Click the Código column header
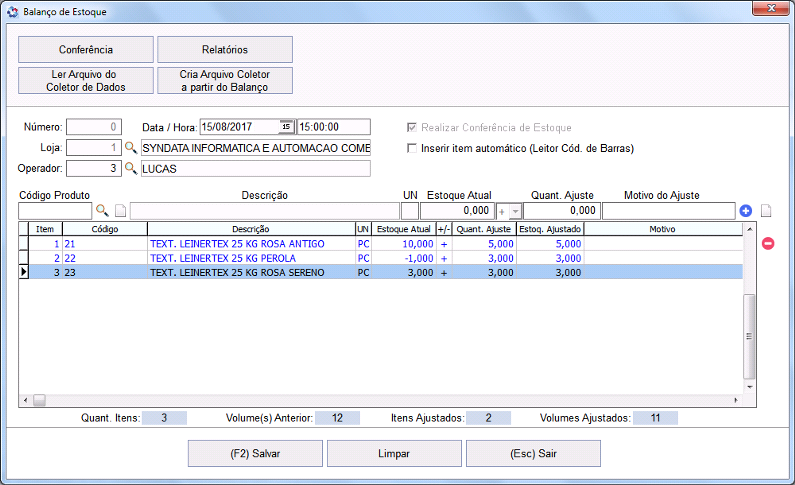 click(x=105, y=229)
